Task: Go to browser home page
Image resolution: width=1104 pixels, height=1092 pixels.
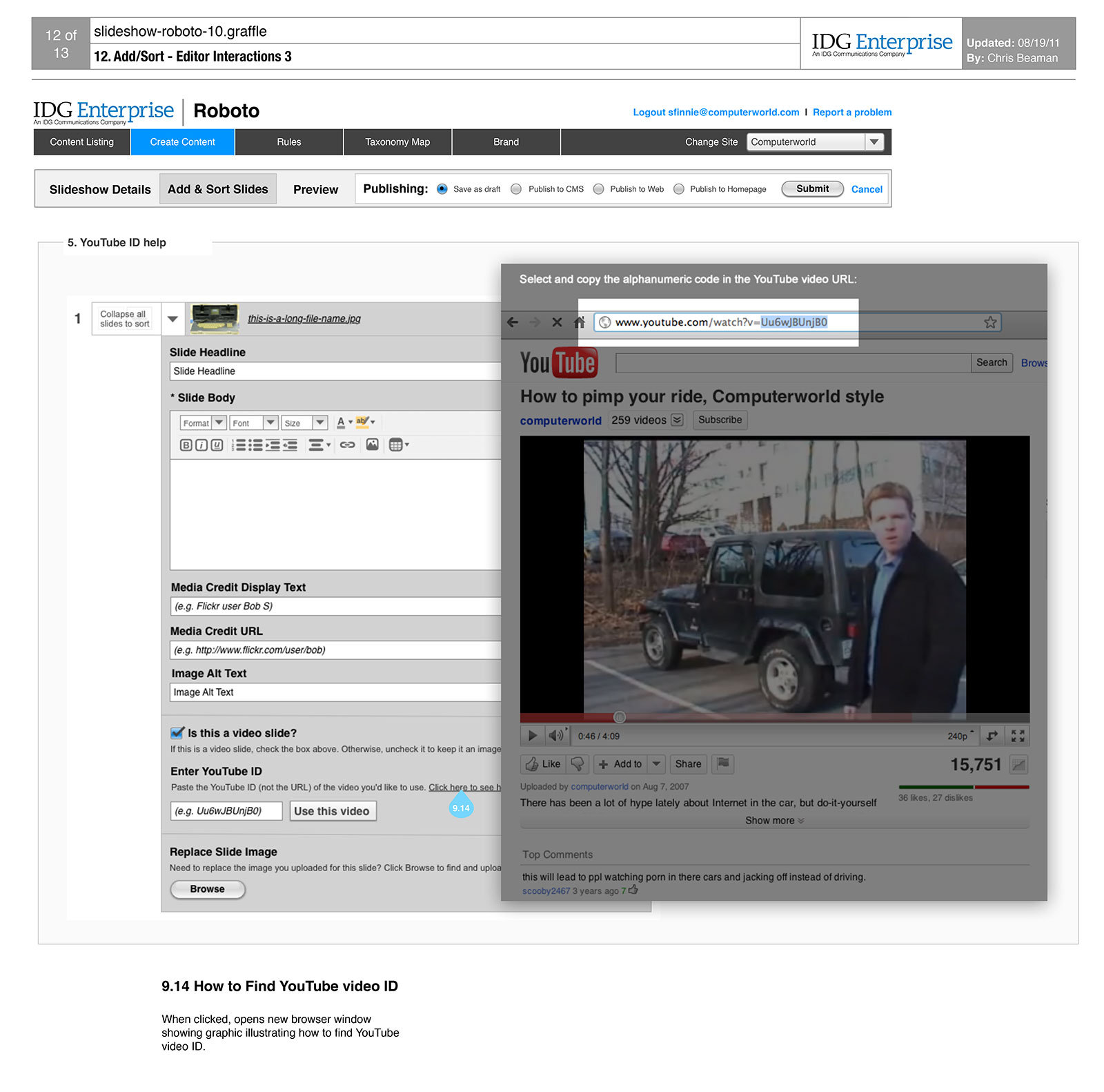Action: [x=580, y=322]
